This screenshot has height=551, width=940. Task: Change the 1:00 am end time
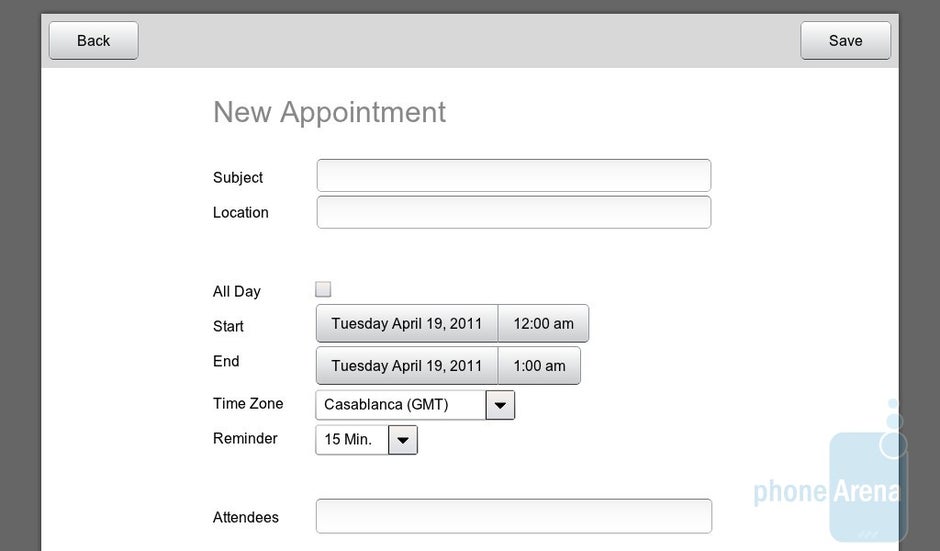(539, 366)
